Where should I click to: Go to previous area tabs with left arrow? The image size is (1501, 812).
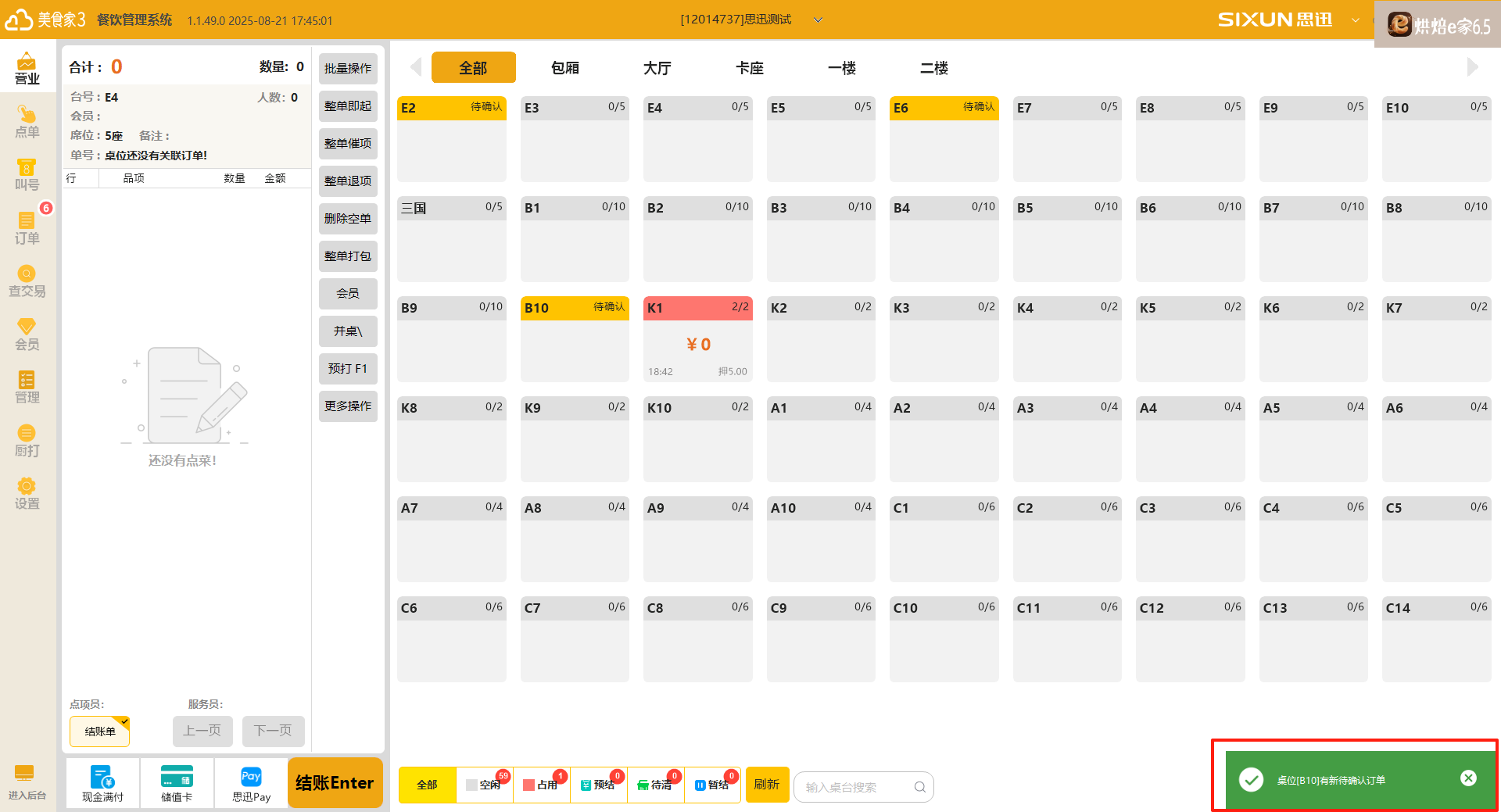tap(416, 67)
